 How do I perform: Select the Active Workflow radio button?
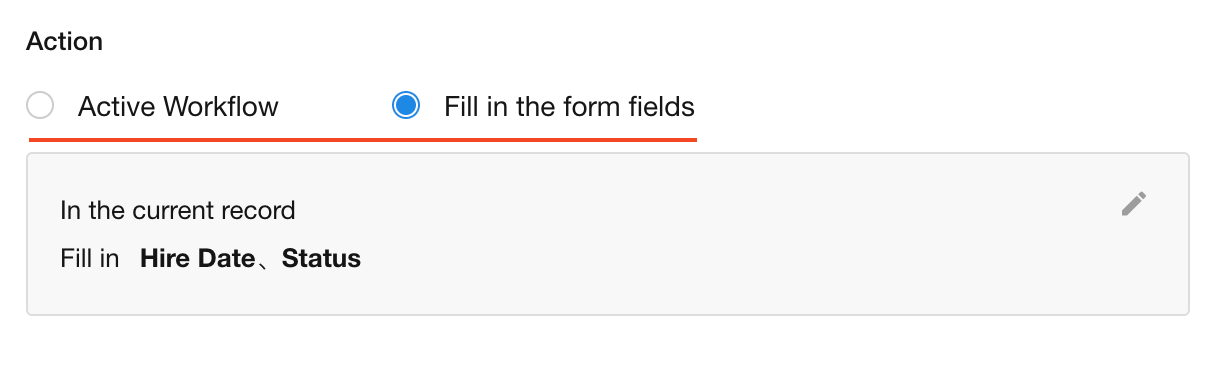click(40, 106)
